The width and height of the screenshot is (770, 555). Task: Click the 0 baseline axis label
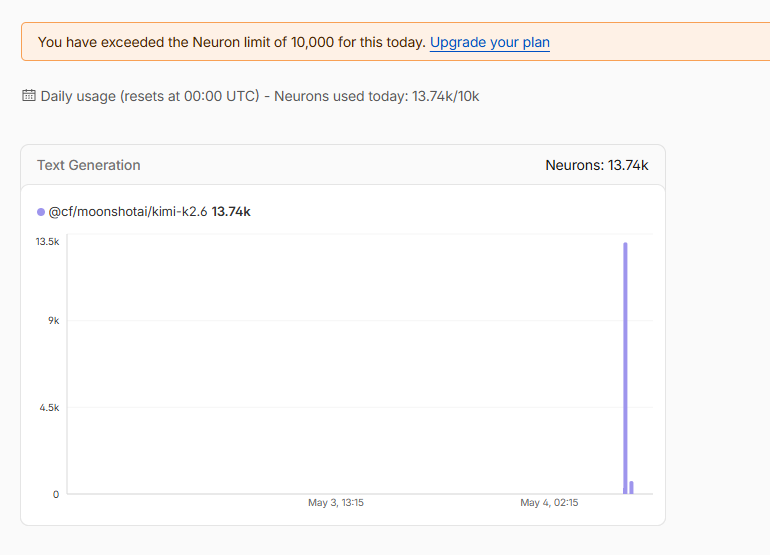56,494
